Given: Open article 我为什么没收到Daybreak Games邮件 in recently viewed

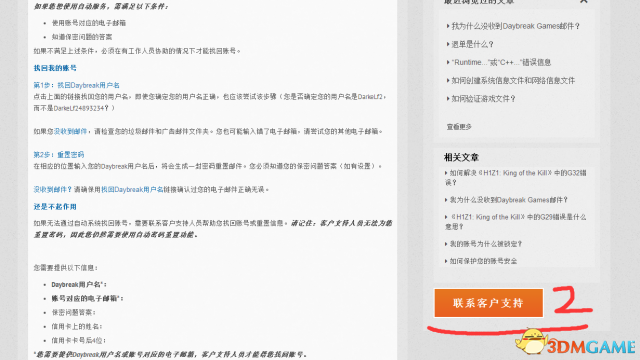Looking at the screenshot, I should [516, 26].
